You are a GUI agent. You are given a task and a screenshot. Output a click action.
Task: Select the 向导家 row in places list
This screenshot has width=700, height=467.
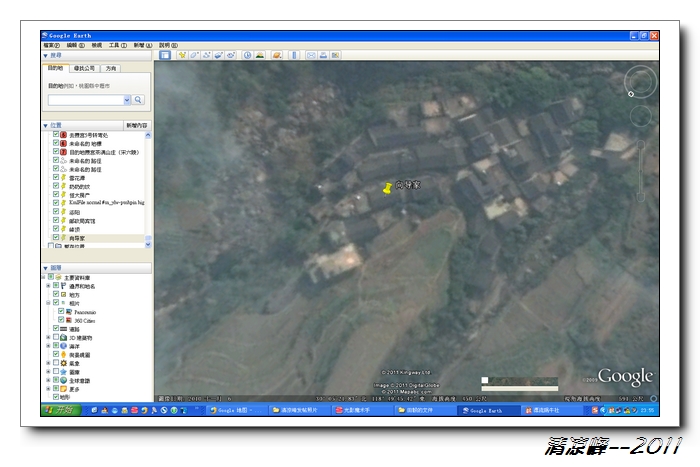coord(98,238)
